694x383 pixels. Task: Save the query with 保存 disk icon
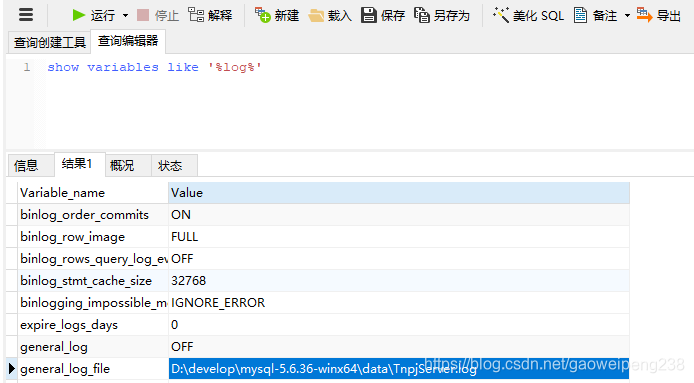[369, 15]
